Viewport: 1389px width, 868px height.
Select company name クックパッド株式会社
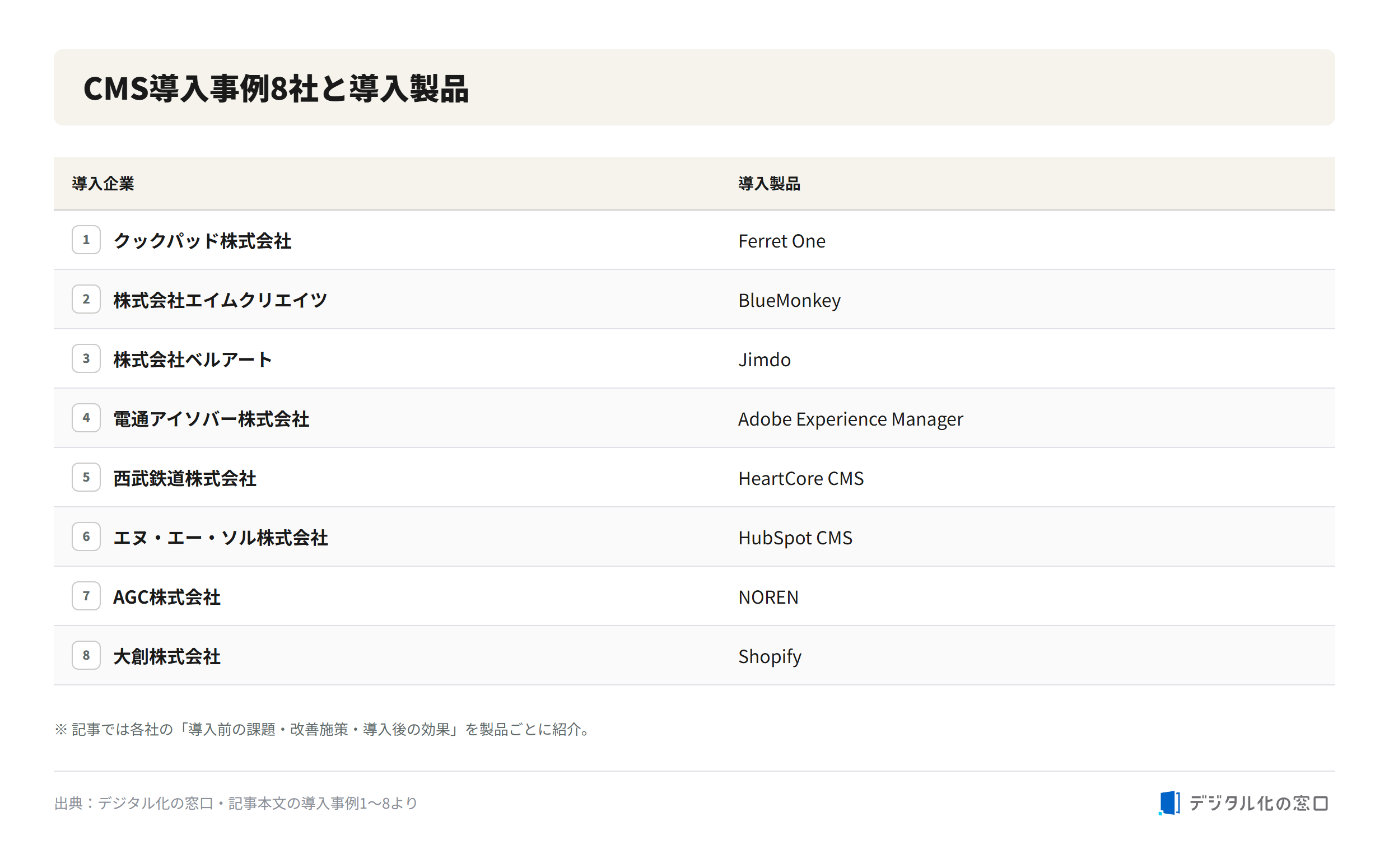click(x=202, y=241)
